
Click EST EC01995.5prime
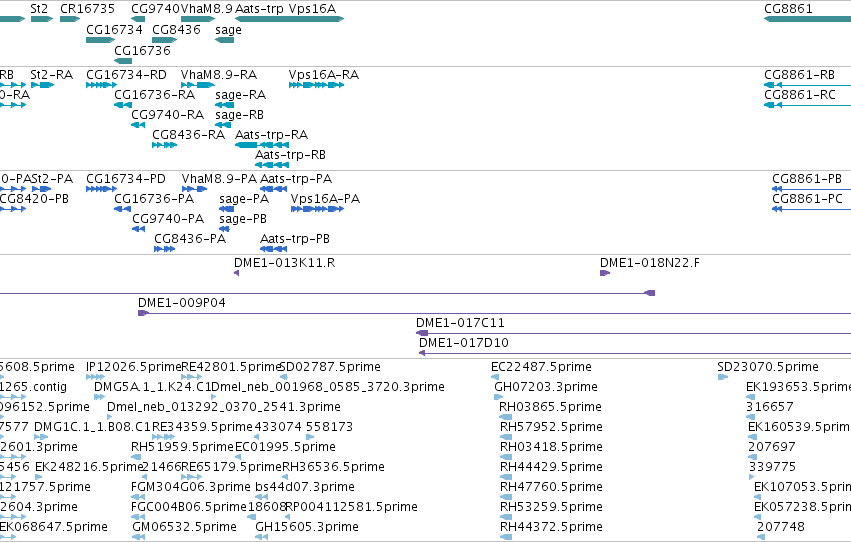239,457
